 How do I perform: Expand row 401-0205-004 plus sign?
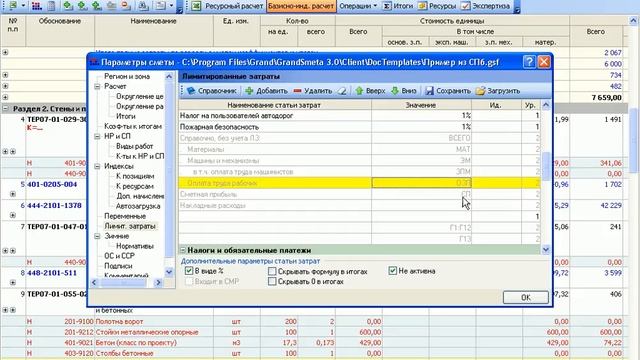pyautogui.click(x=13, y=194)
